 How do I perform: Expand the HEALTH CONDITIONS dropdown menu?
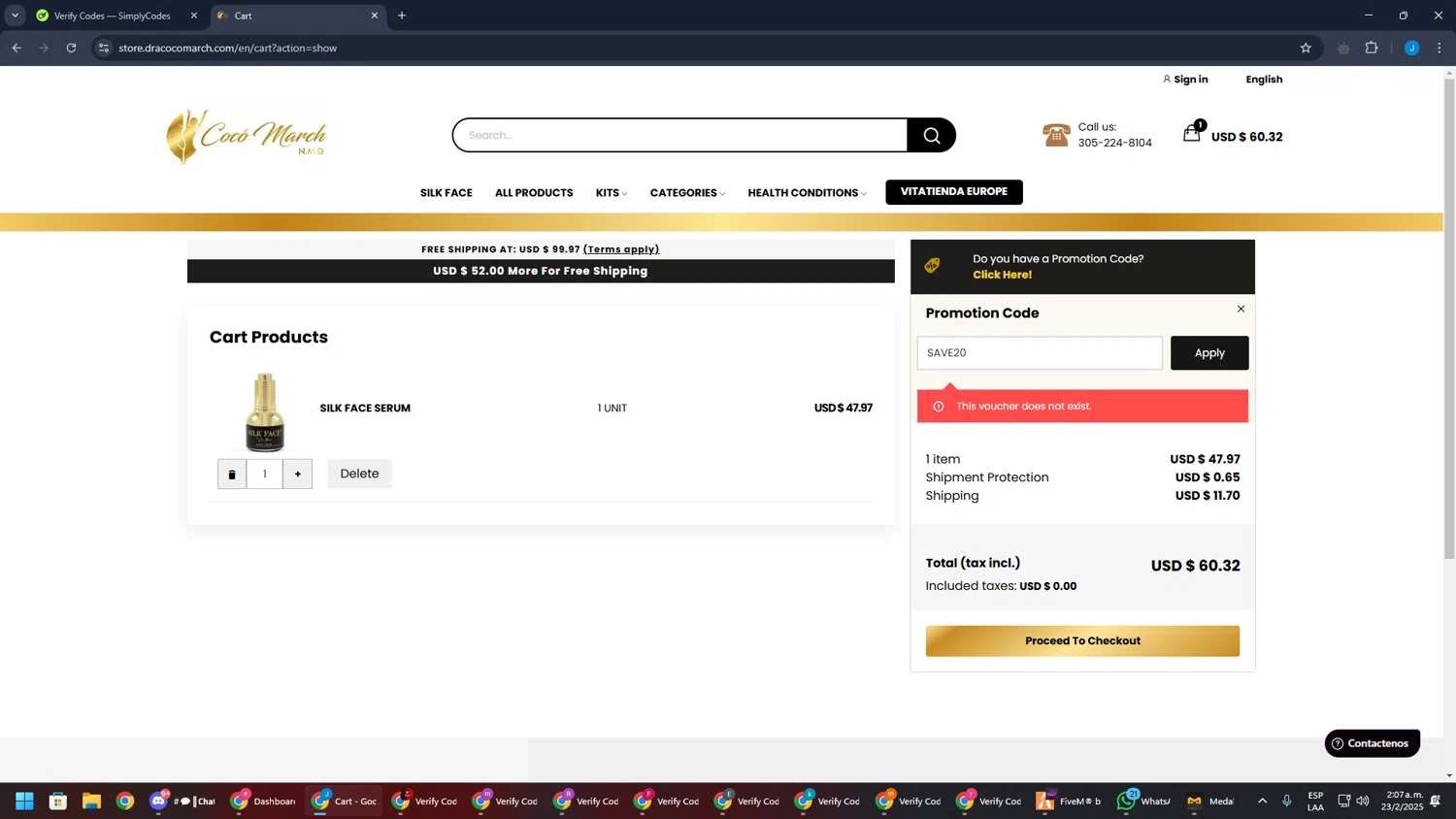(x=807, y=193)
